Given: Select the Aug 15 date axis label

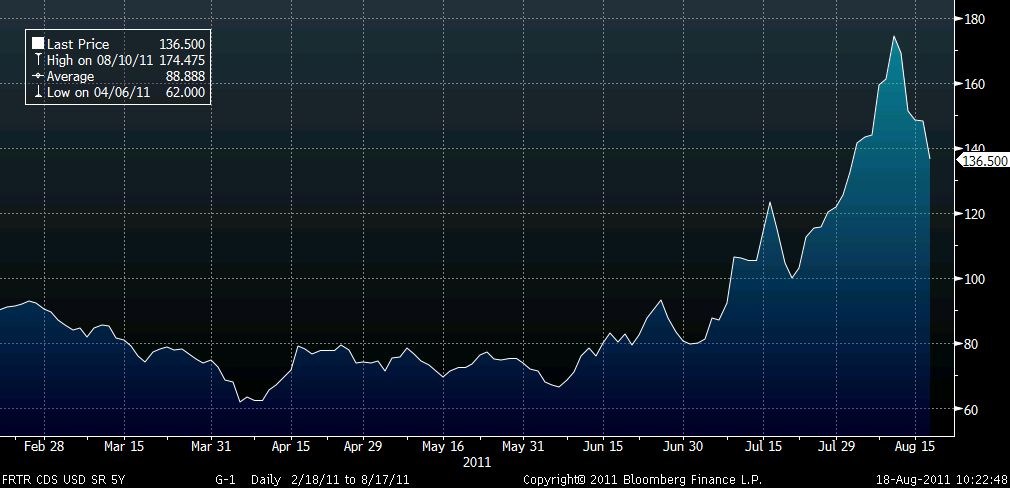Looking at the screenshot, I should point(915,447).
